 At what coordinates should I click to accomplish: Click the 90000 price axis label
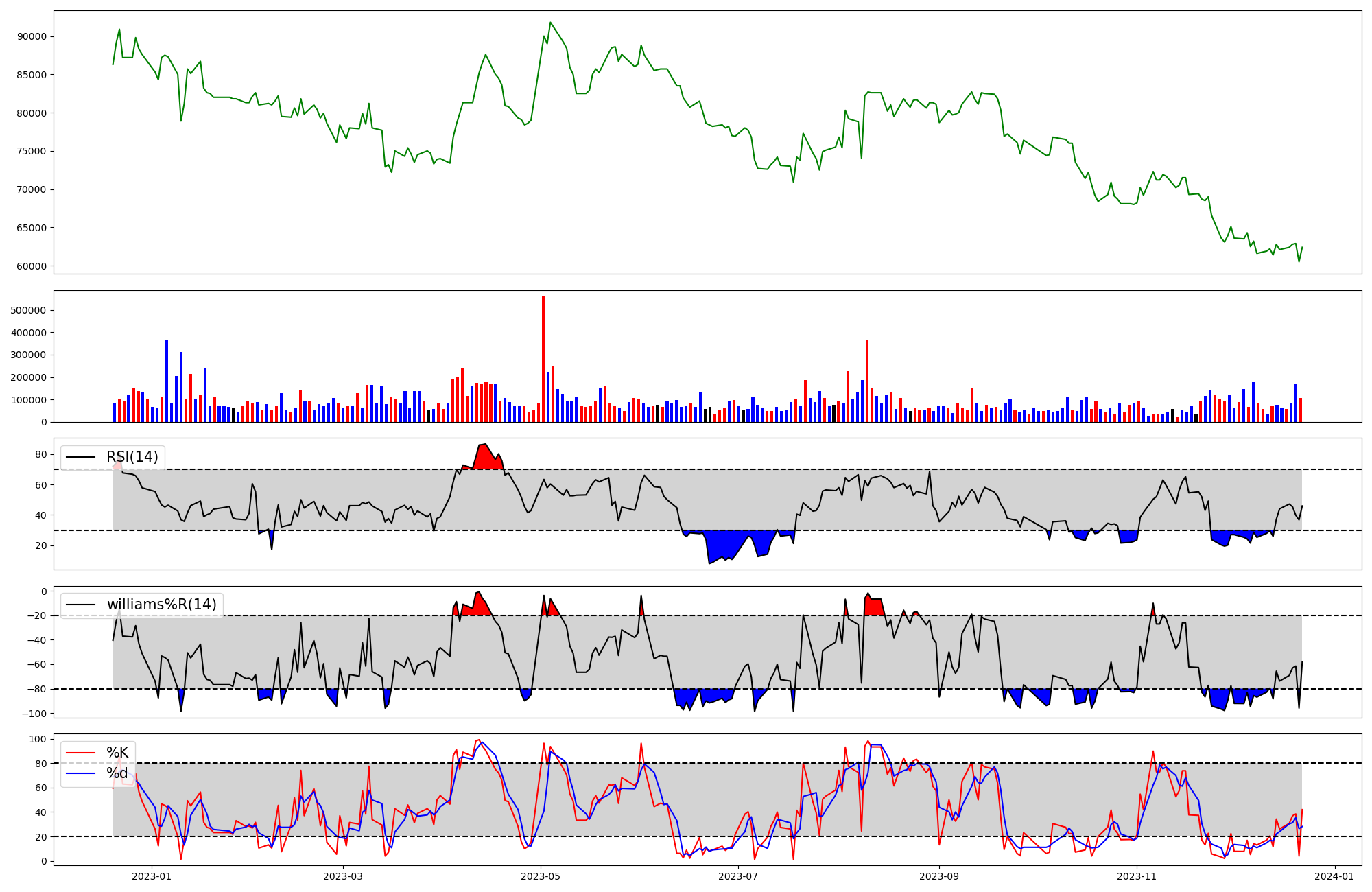32,37
